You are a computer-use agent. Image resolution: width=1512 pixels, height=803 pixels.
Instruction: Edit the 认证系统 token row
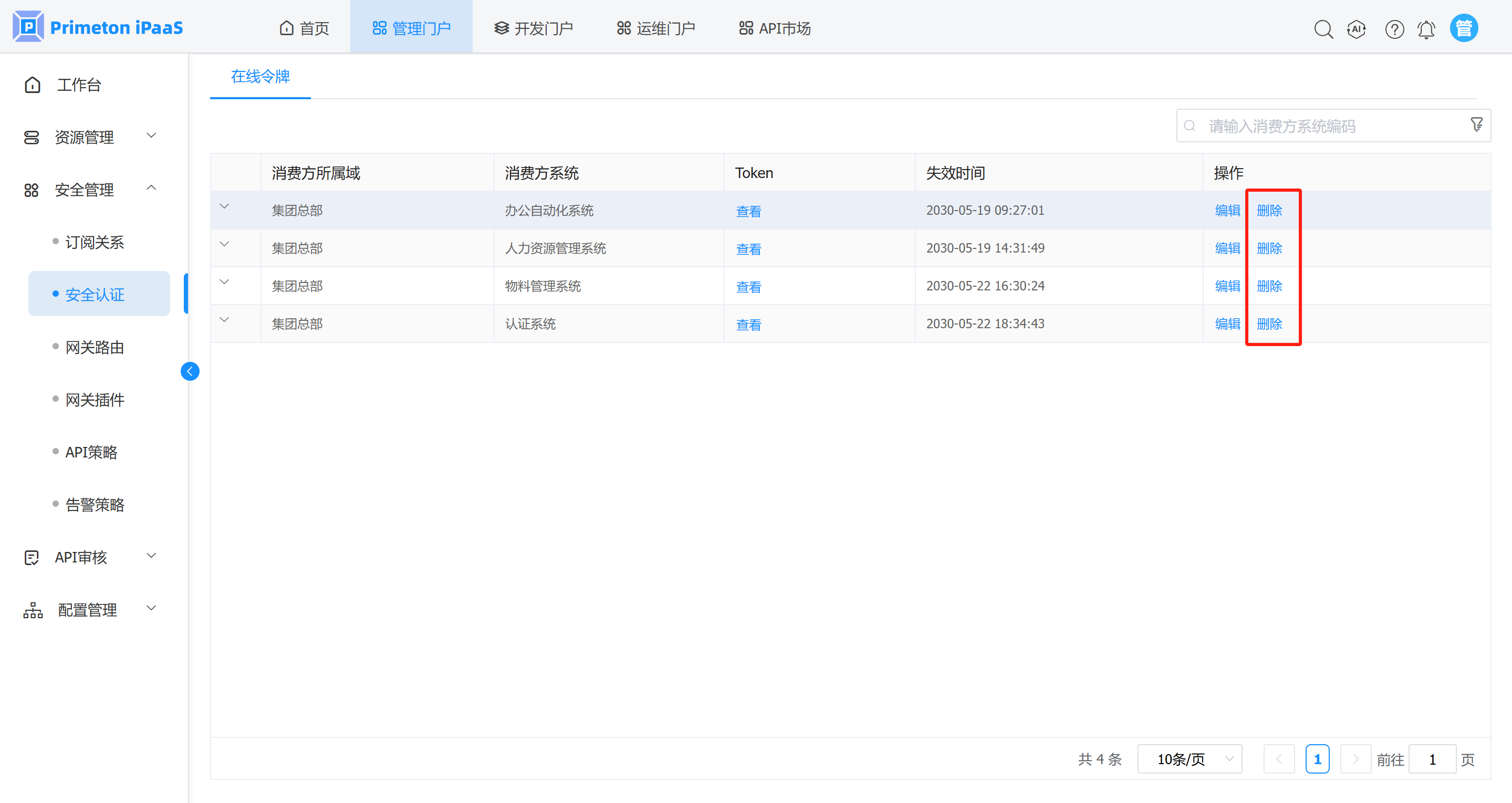pos(1227,324)
